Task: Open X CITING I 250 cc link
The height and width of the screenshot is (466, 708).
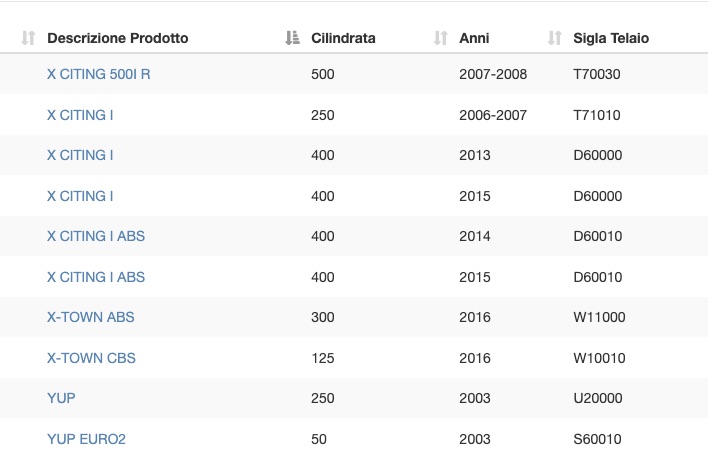Action: click(x=80, y=115)
